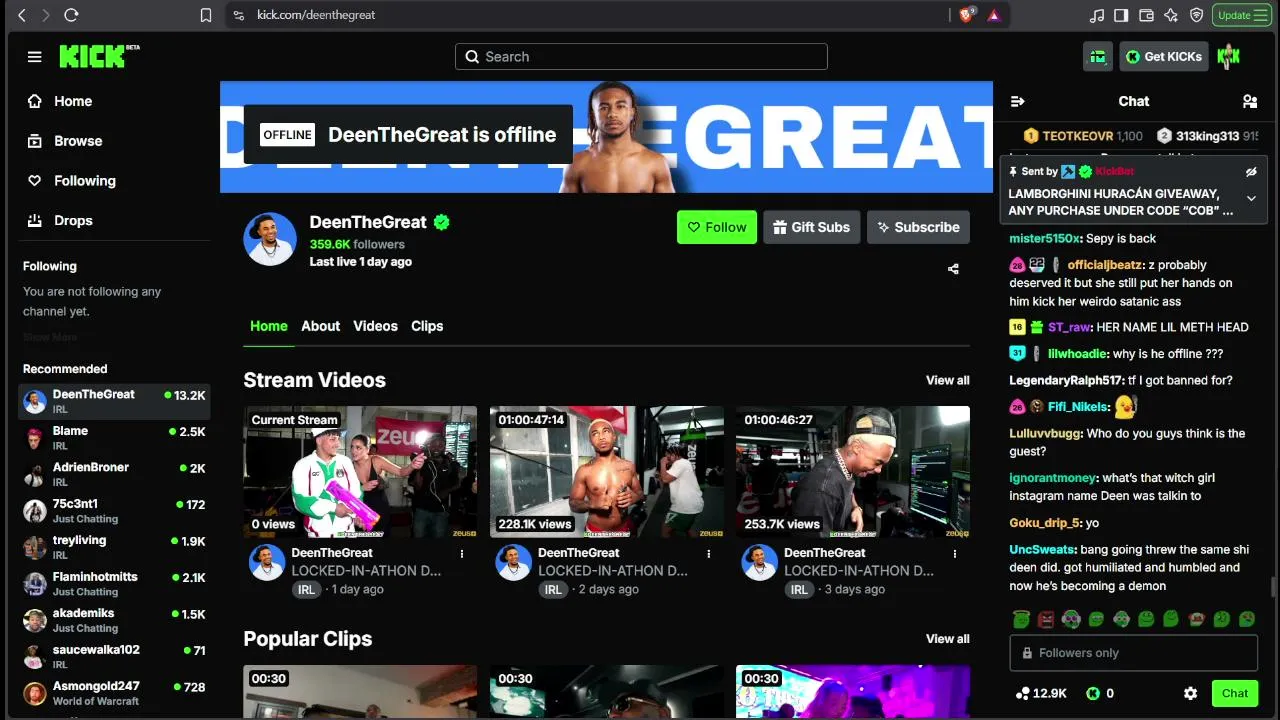Switch to the Clips tab
This screenshot has height=720, width=1280.
[x=427, y=326]
